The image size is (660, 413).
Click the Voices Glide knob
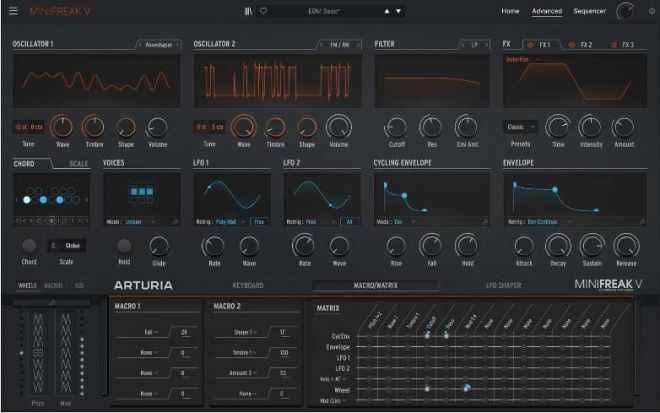point(159,246)
